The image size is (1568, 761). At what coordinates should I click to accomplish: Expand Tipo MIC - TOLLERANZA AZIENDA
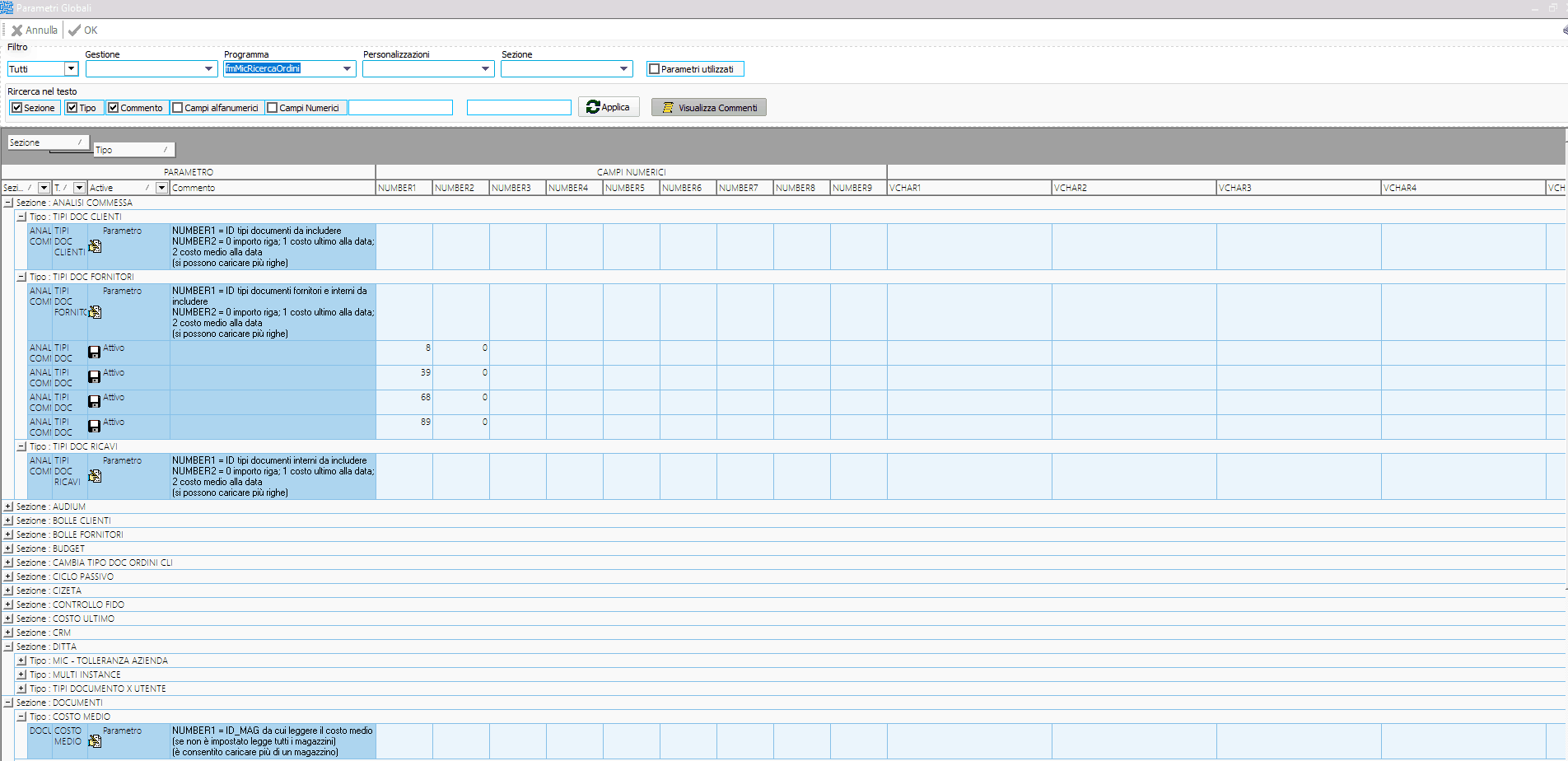click(x=21, y=661)
